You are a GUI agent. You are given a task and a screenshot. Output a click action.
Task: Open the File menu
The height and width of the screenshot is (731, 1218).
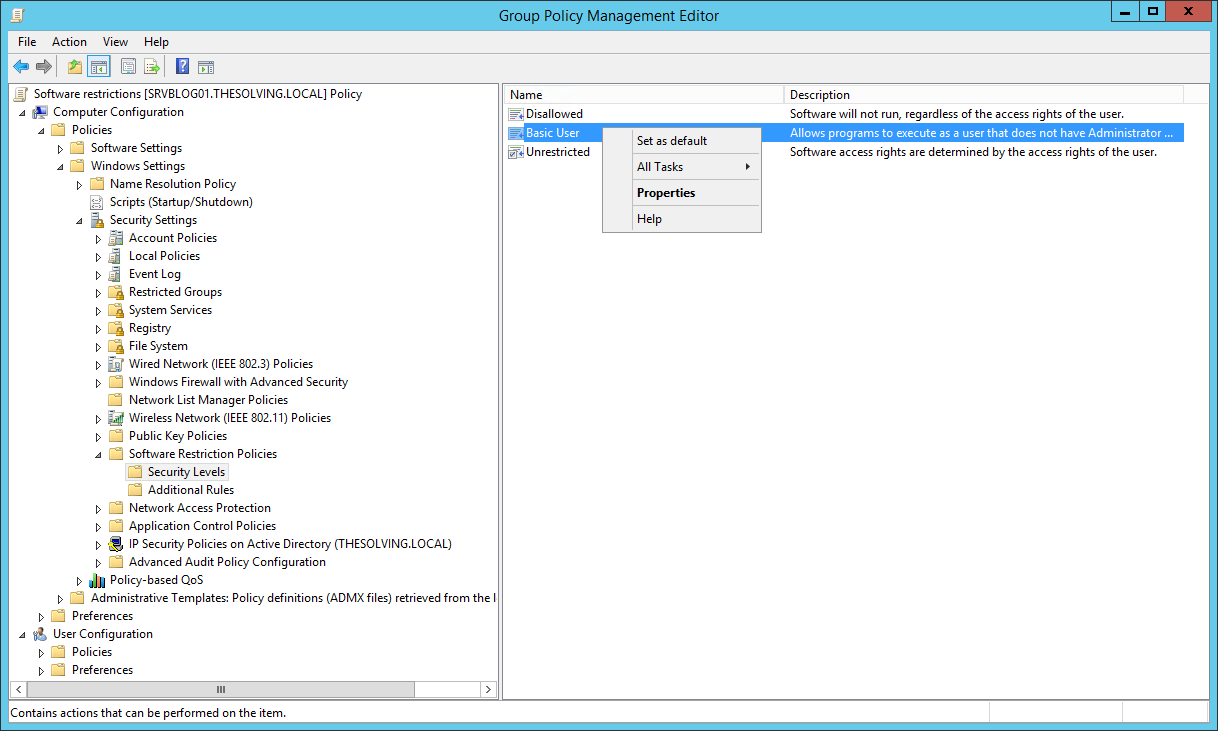point(27,42)
